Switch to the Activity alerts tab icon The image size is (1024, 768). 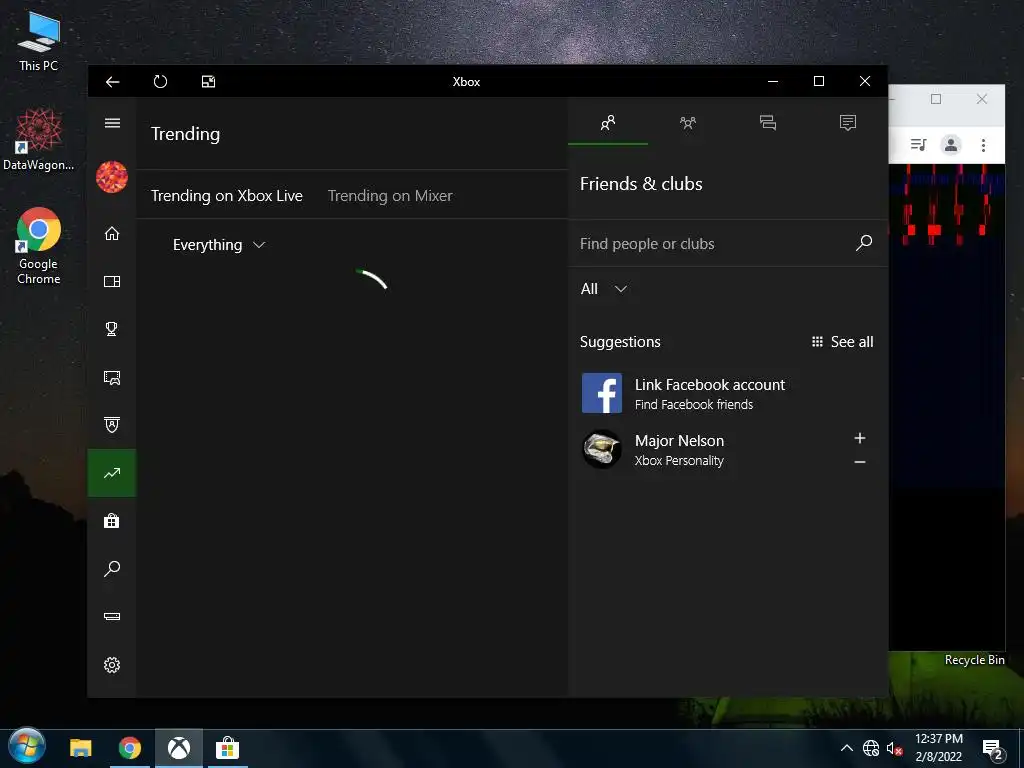tap(848, 123)
